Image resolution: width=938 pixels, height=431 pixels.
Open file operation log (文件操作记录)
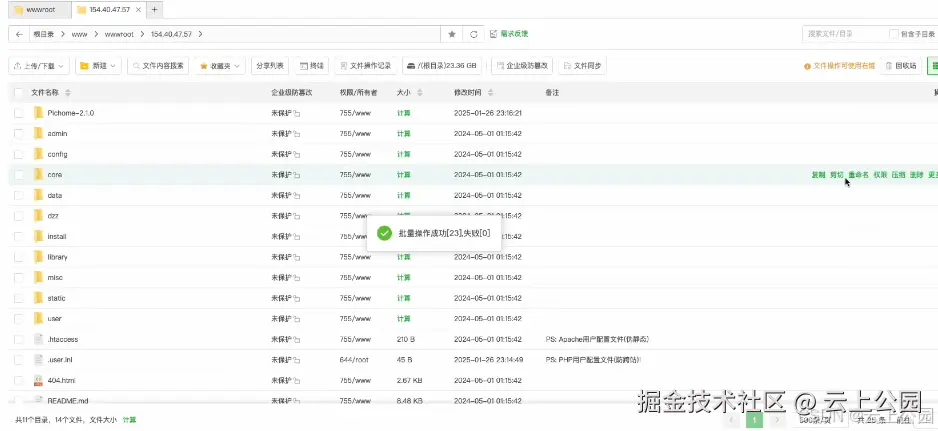(x=366, y=66)
